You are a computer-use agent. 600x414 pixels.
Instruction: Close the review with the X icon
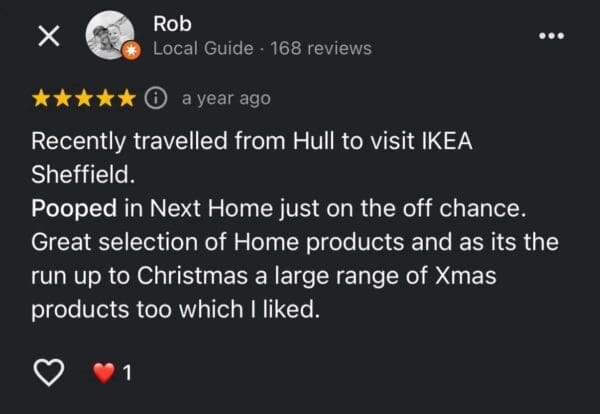coord(48,36)
